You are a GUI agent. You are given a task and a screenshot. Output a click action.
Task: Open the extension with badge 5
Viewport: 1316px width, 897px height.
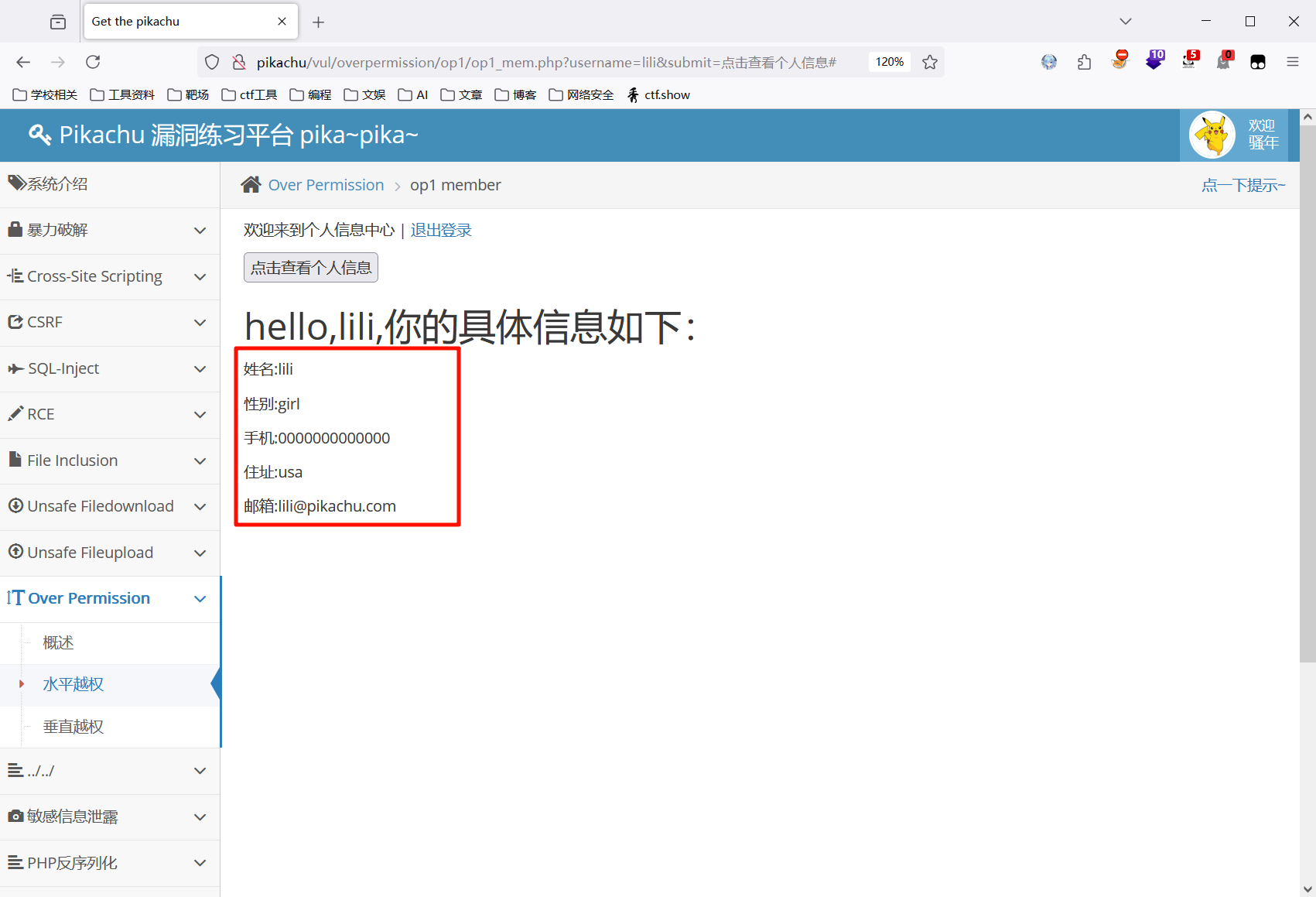tap(1189, 60)
